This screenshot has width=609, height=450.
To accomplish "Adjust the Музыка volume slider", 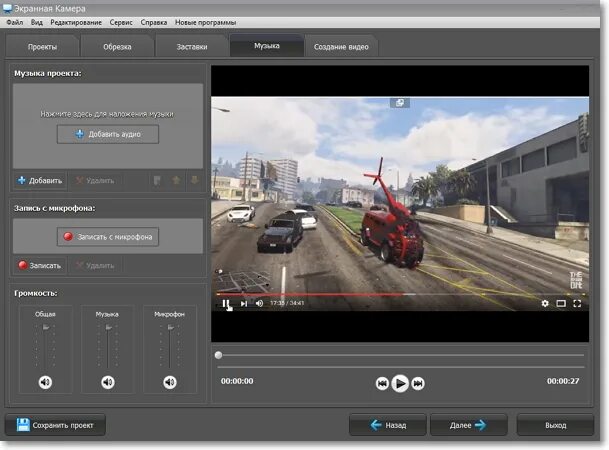I will [x=108, y=327].
